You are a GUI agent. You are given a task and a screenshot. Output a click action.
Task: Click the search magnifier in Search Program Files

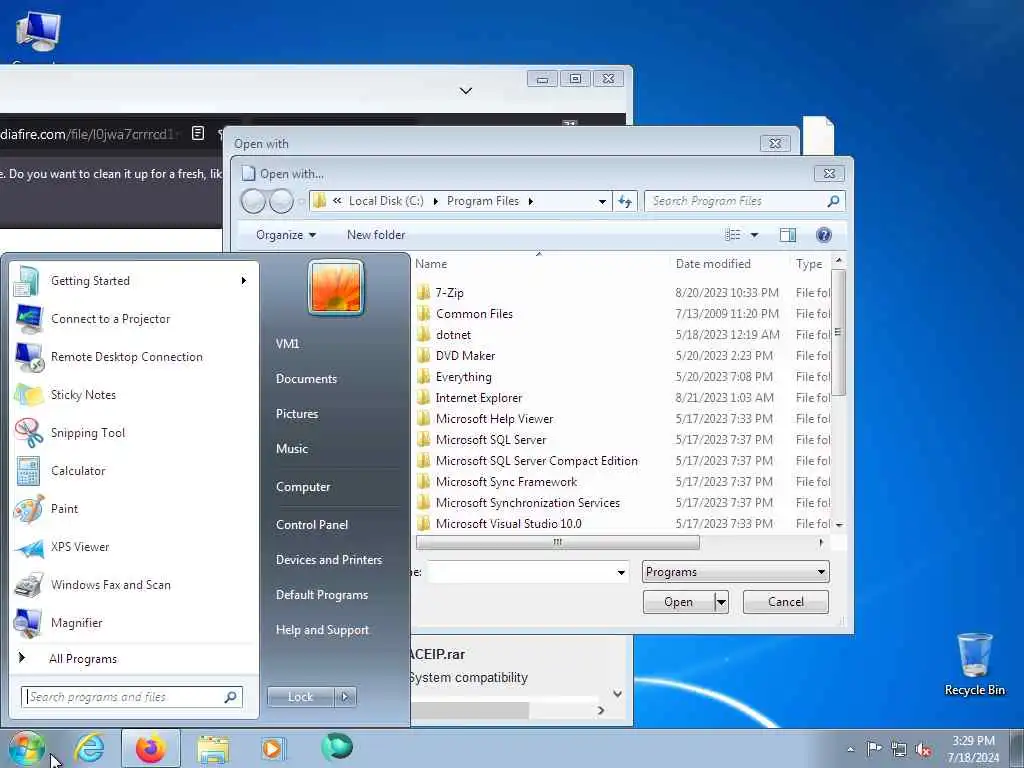[833, 201]
